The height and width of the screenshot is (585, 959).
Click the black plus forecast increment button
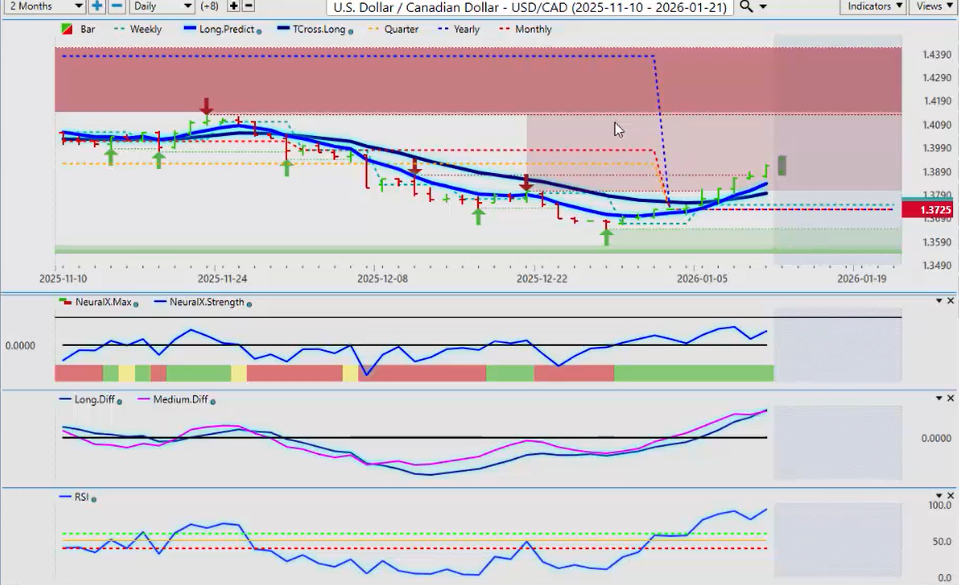click(234, 7)
